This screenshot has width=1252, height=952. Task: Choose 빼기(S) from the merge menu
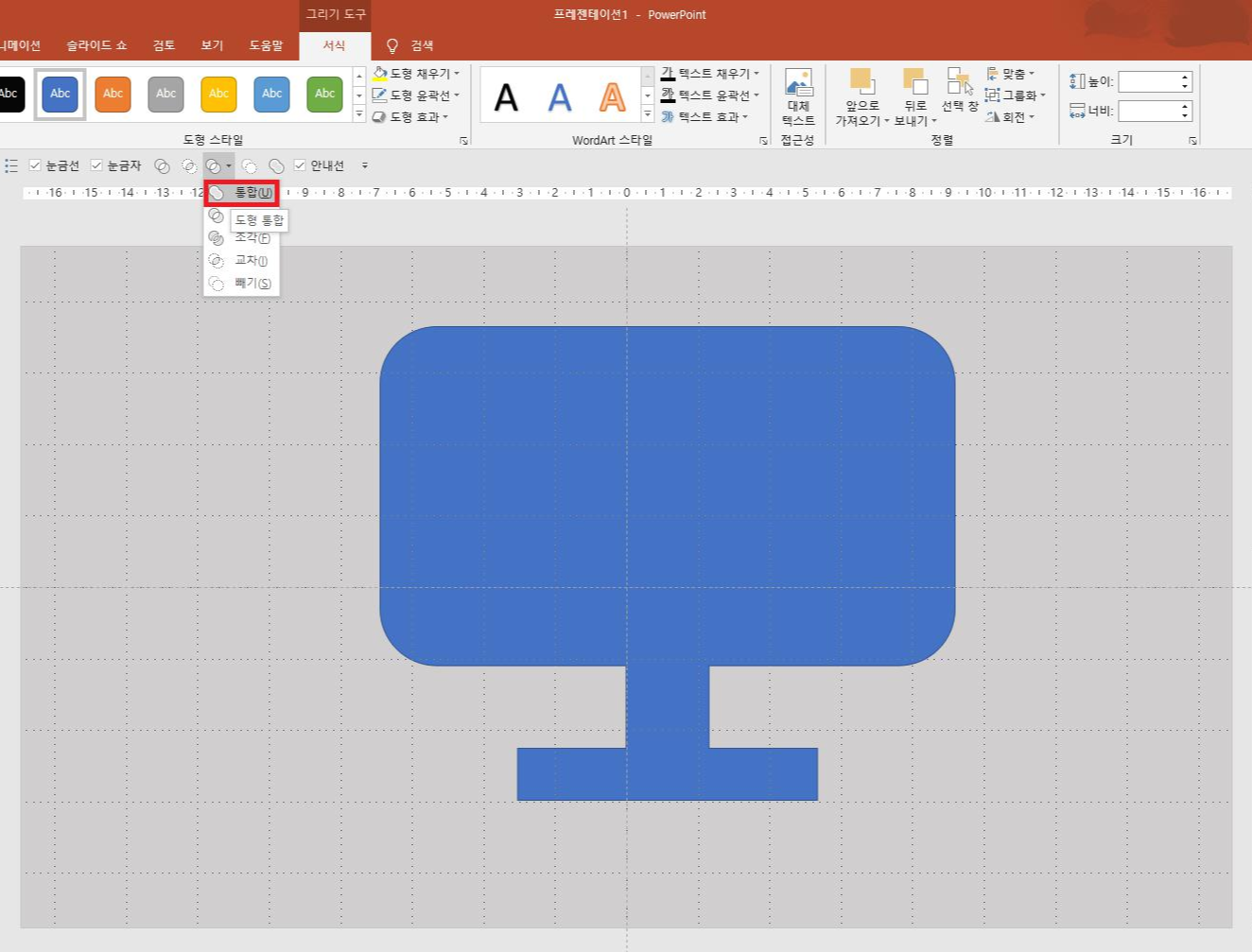point(242,284)
